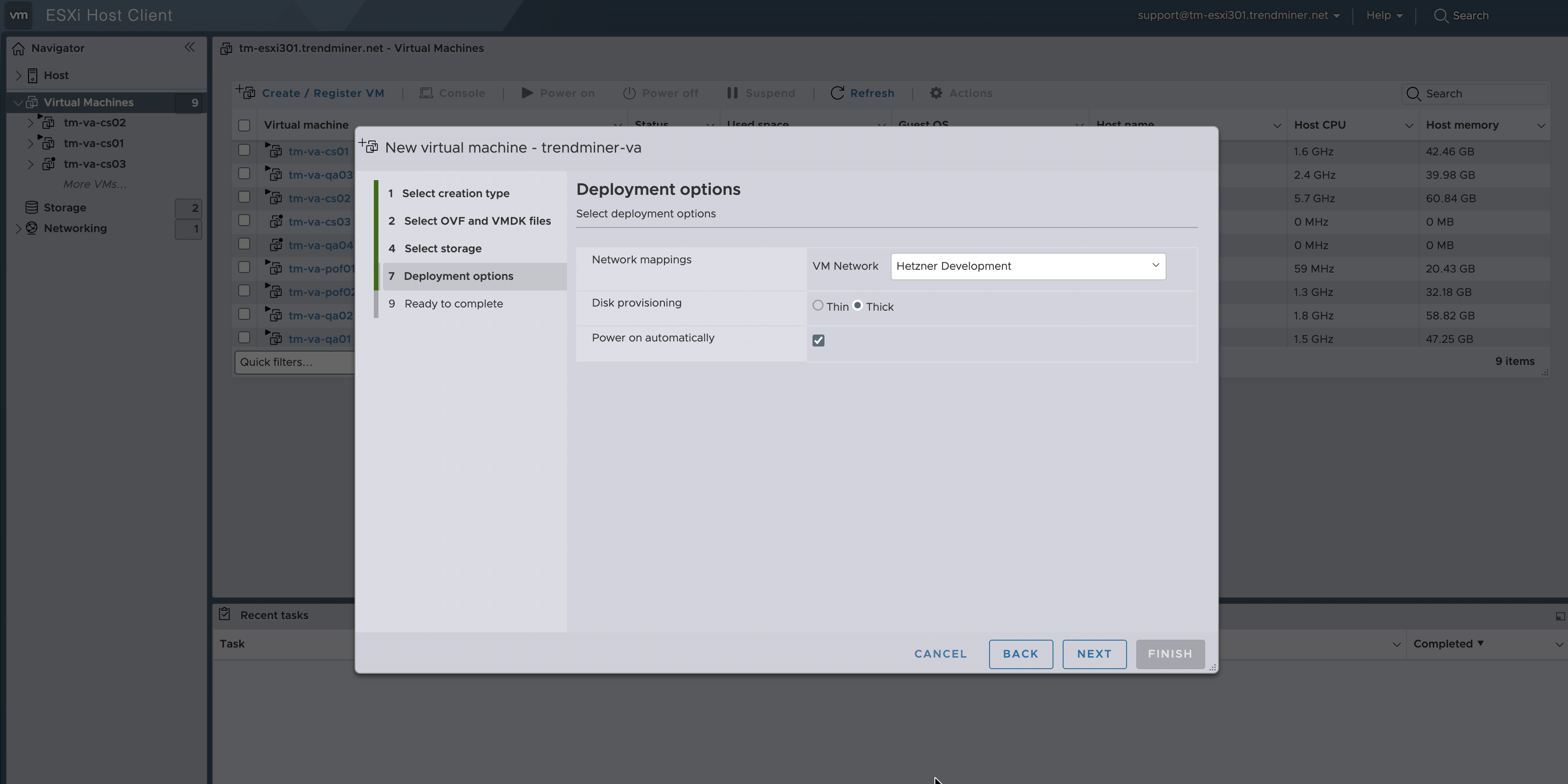Collapse the Navigator panel using the double-chevron icon

(x=189, y=47)
